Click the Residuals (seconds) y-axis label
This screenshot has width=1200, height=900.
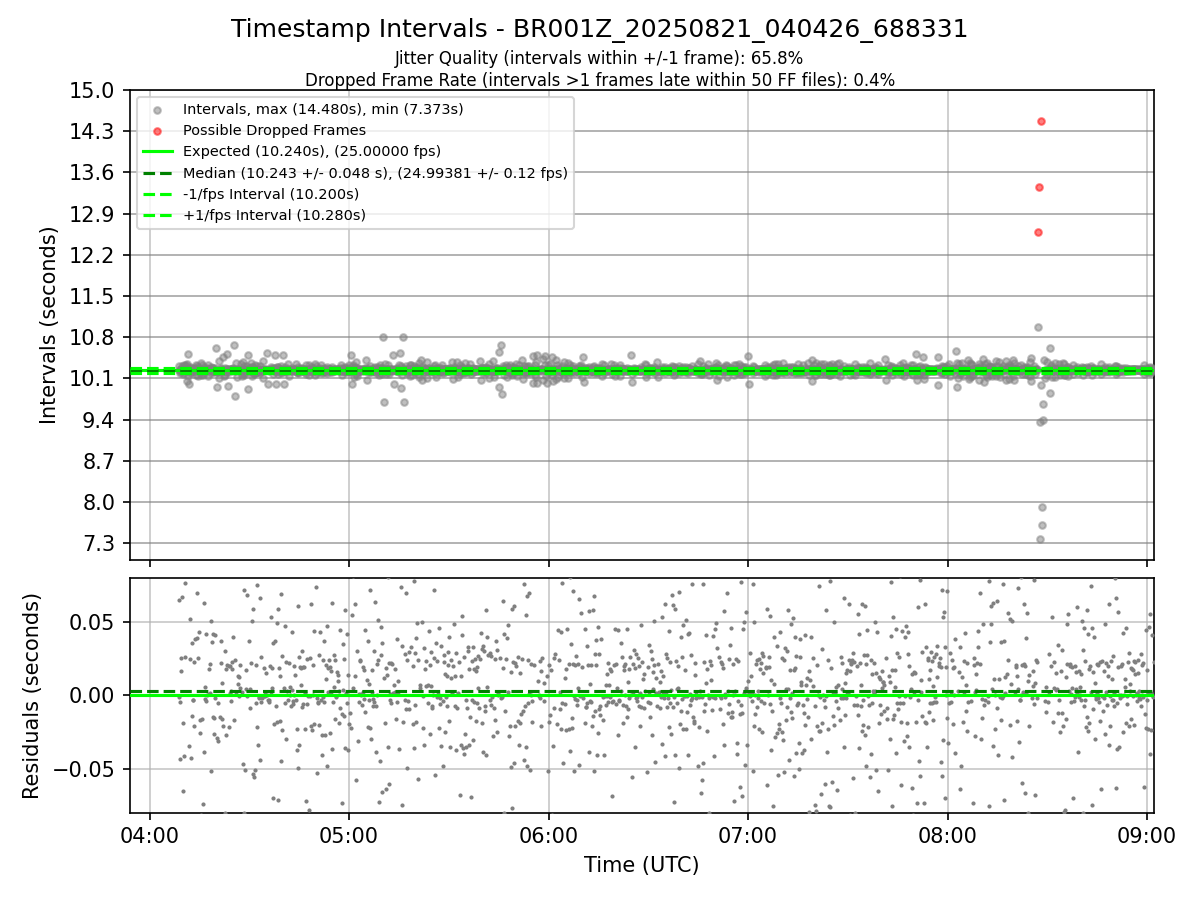[x=31, y=696]
